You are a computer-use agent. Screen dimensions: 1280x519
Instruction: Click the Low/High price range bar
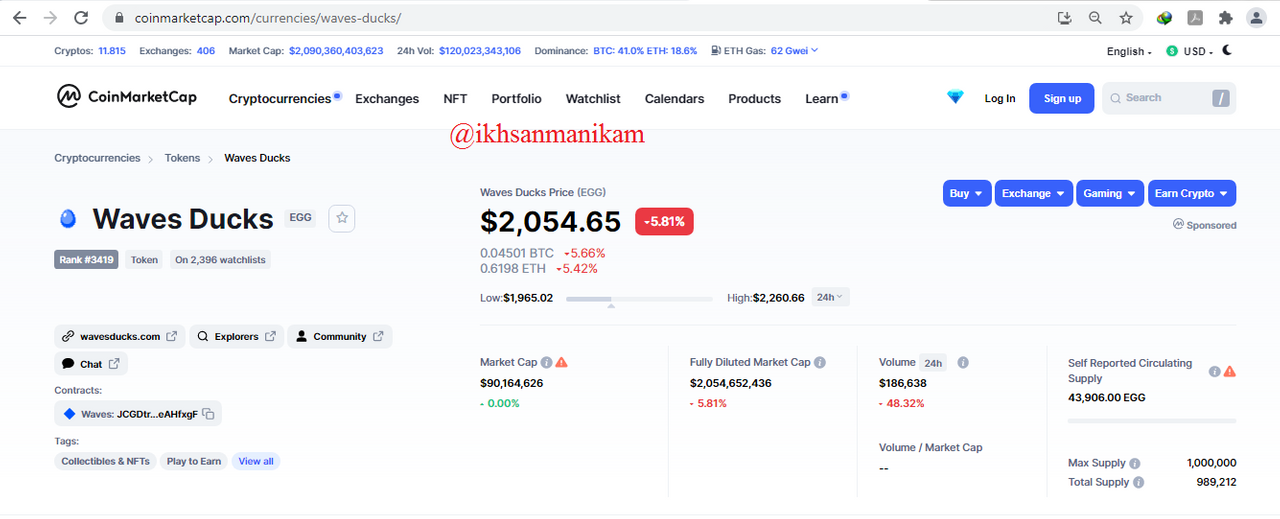pos(639,298)
